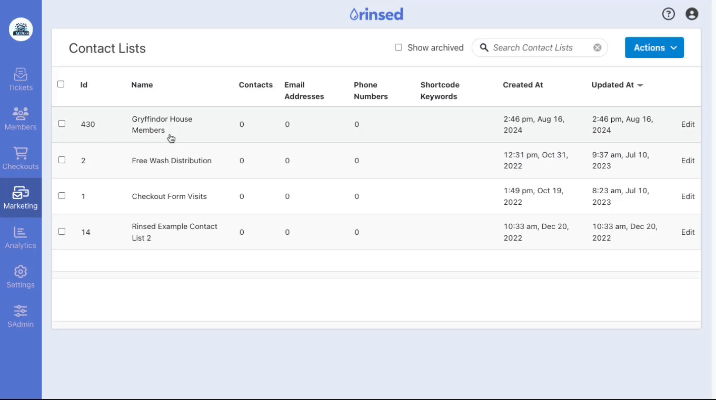Sort the table by Created At

[523, 85]
